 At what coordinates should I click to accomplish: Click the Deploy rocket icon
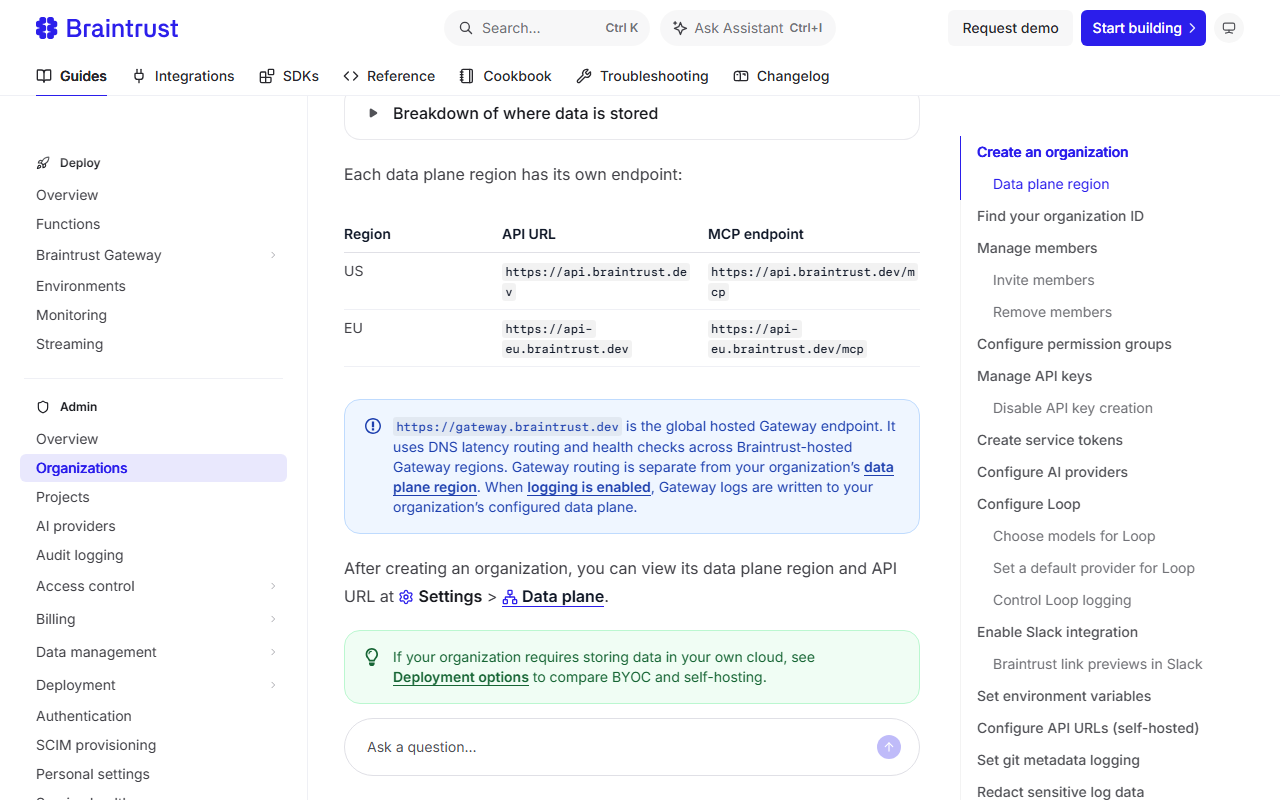43,163
